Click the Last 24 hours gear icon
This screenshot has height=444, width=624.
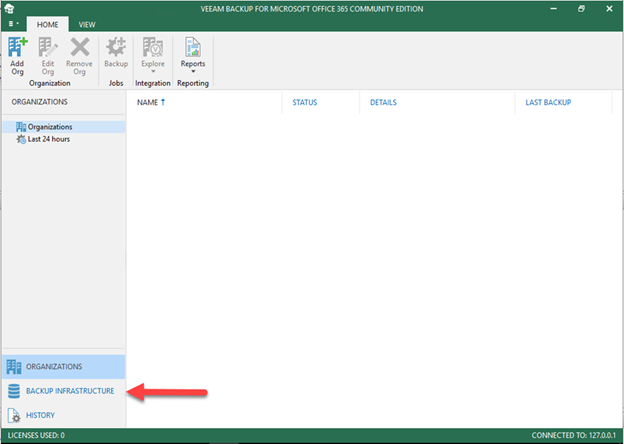coord(21,139)
